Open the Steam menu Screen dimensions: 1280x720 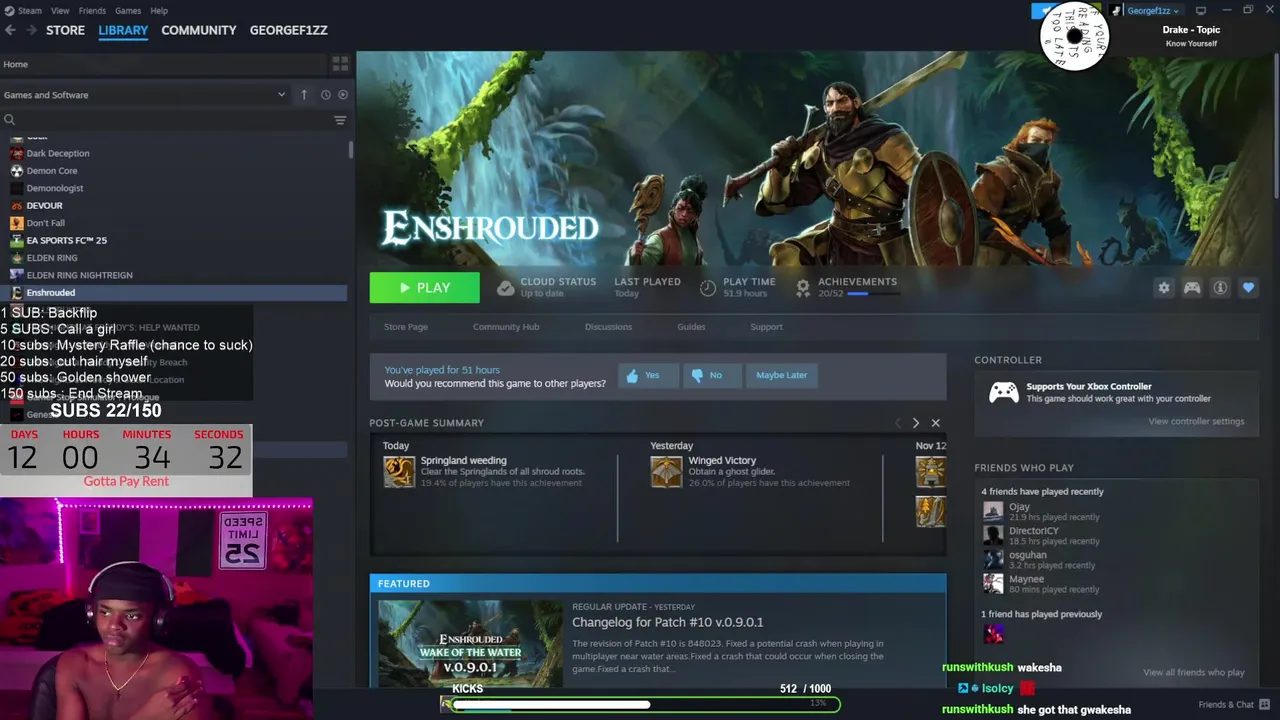29,11
